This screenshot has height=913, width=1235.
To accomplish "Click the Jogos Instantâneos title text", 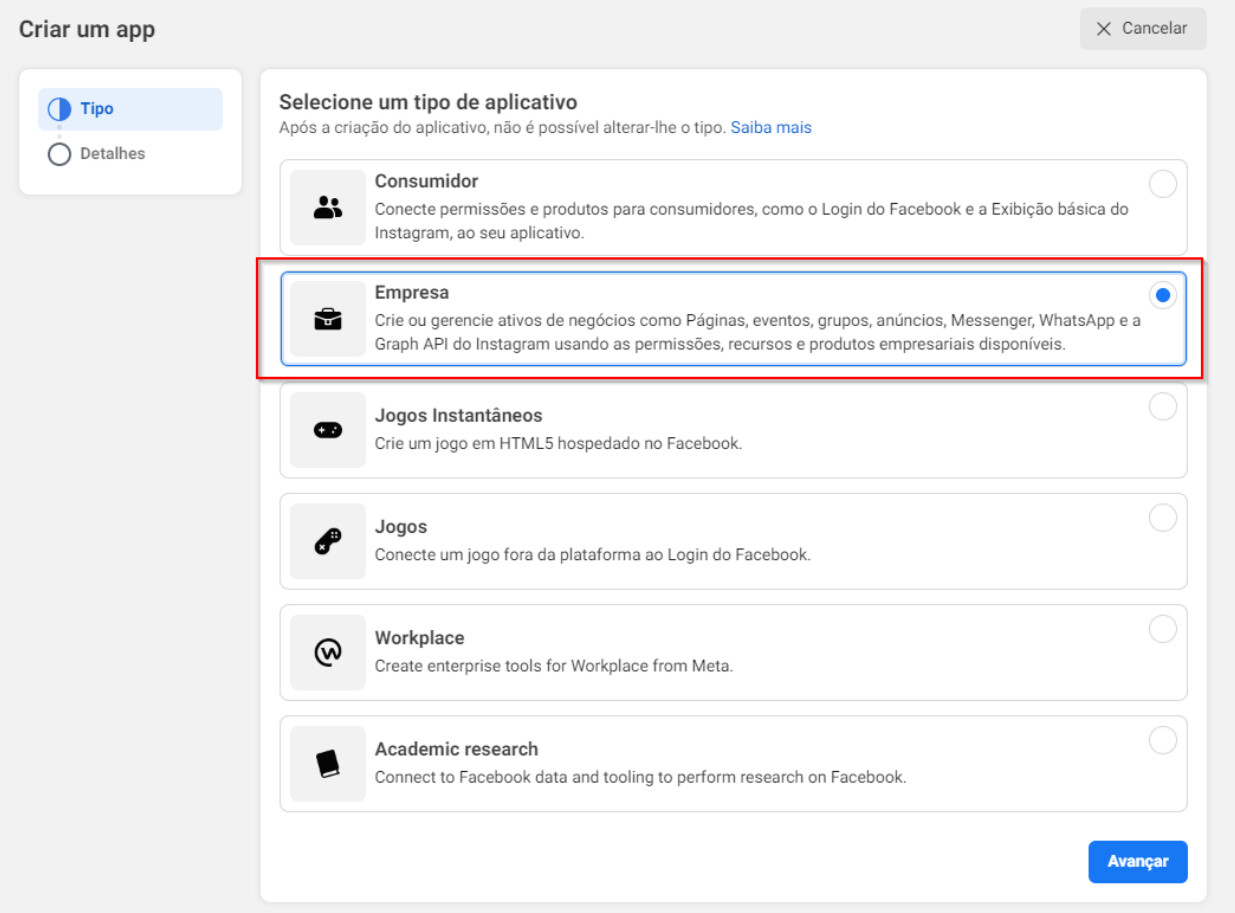I will [459, 415].
